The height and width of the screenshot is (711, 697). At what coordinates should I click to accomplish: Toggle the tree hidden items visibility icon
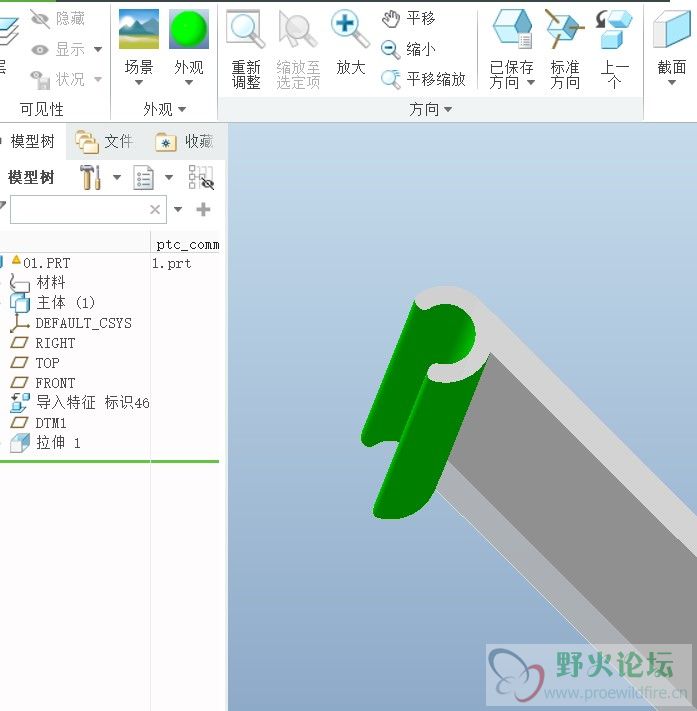(200, 177)
